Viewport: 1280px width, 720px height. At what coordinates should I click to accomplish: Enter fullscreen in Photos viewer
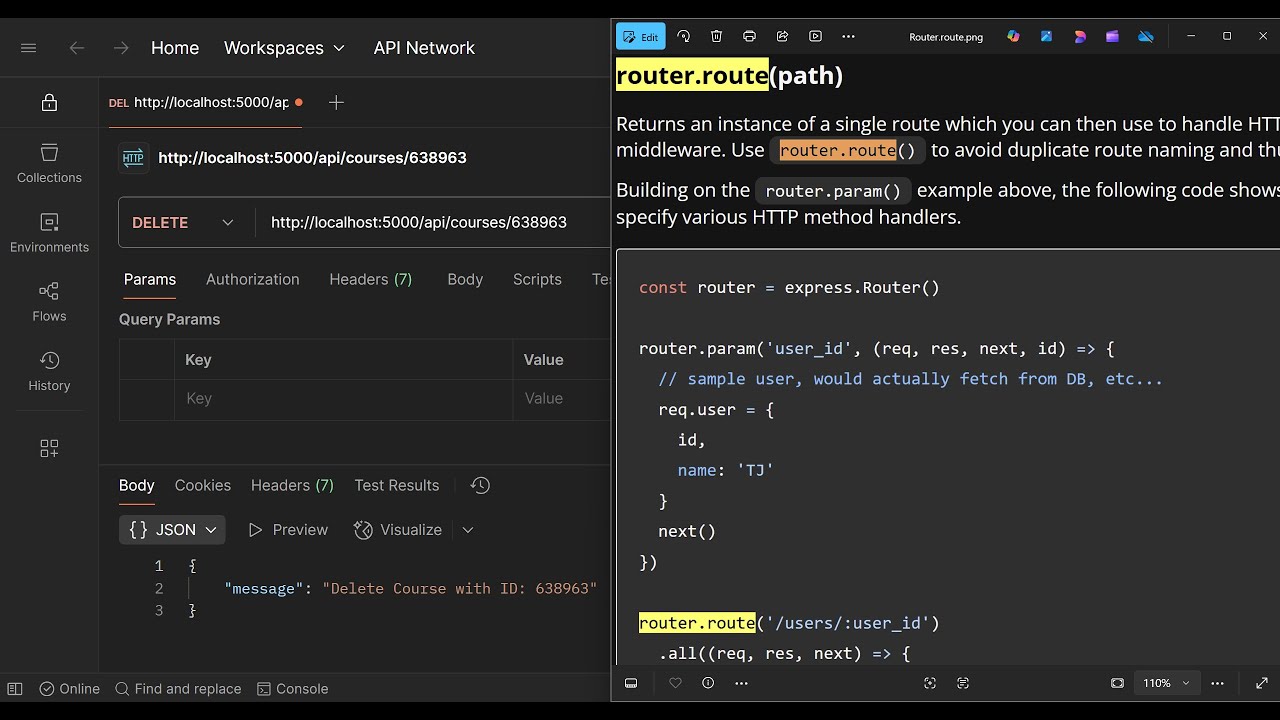(x=1261, y=683)
